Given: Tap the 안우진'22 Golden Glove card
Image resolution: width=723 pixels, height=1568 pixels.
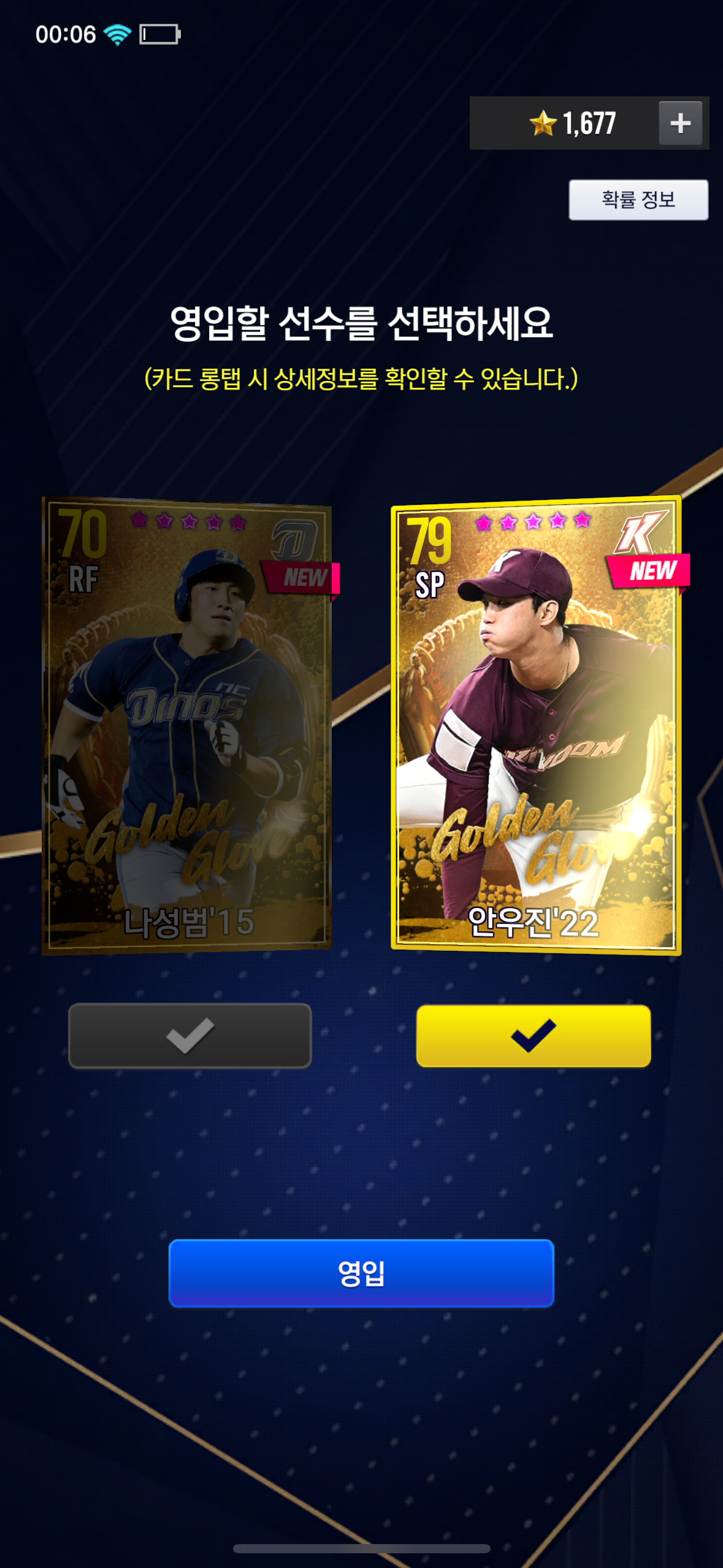Looking at the screenshot, I should pos(537,726).
